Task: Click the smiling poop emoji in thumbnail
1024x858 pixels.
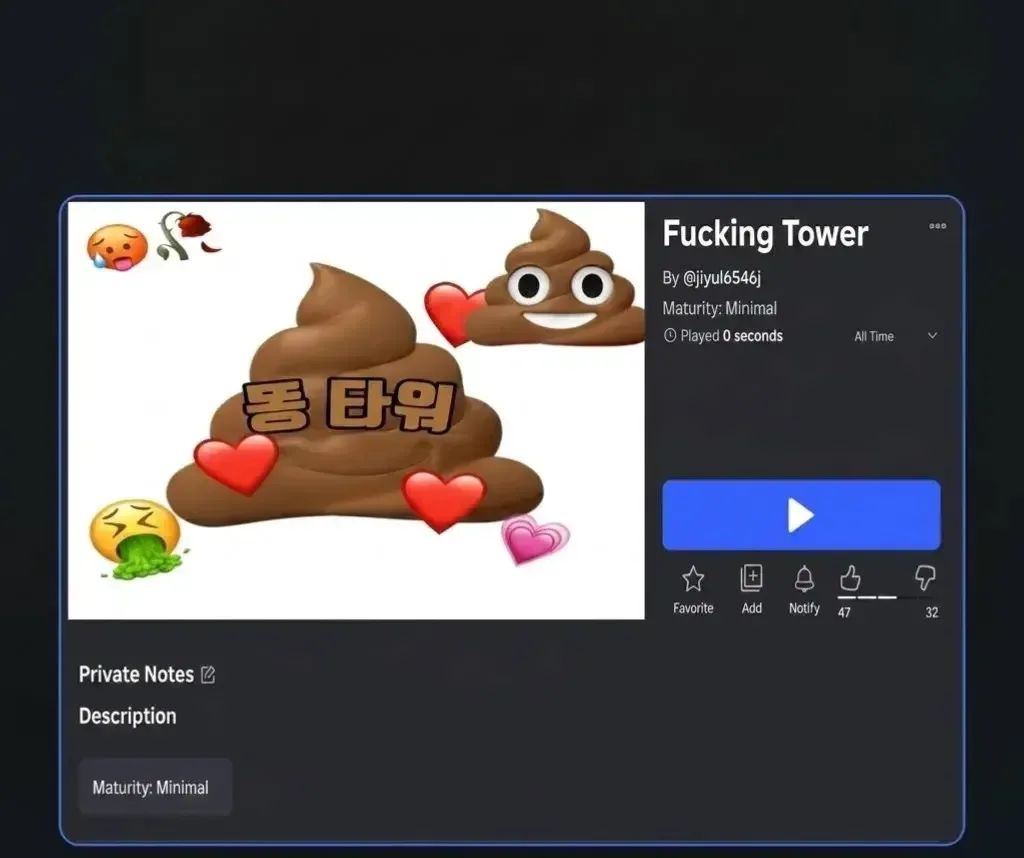Action: pos(557,284)
